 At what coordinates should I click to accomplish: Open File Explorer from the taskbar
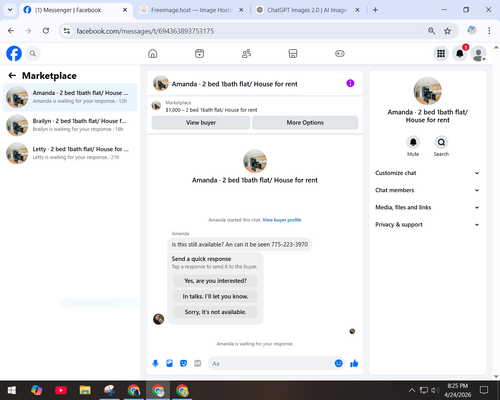(85, 390)
